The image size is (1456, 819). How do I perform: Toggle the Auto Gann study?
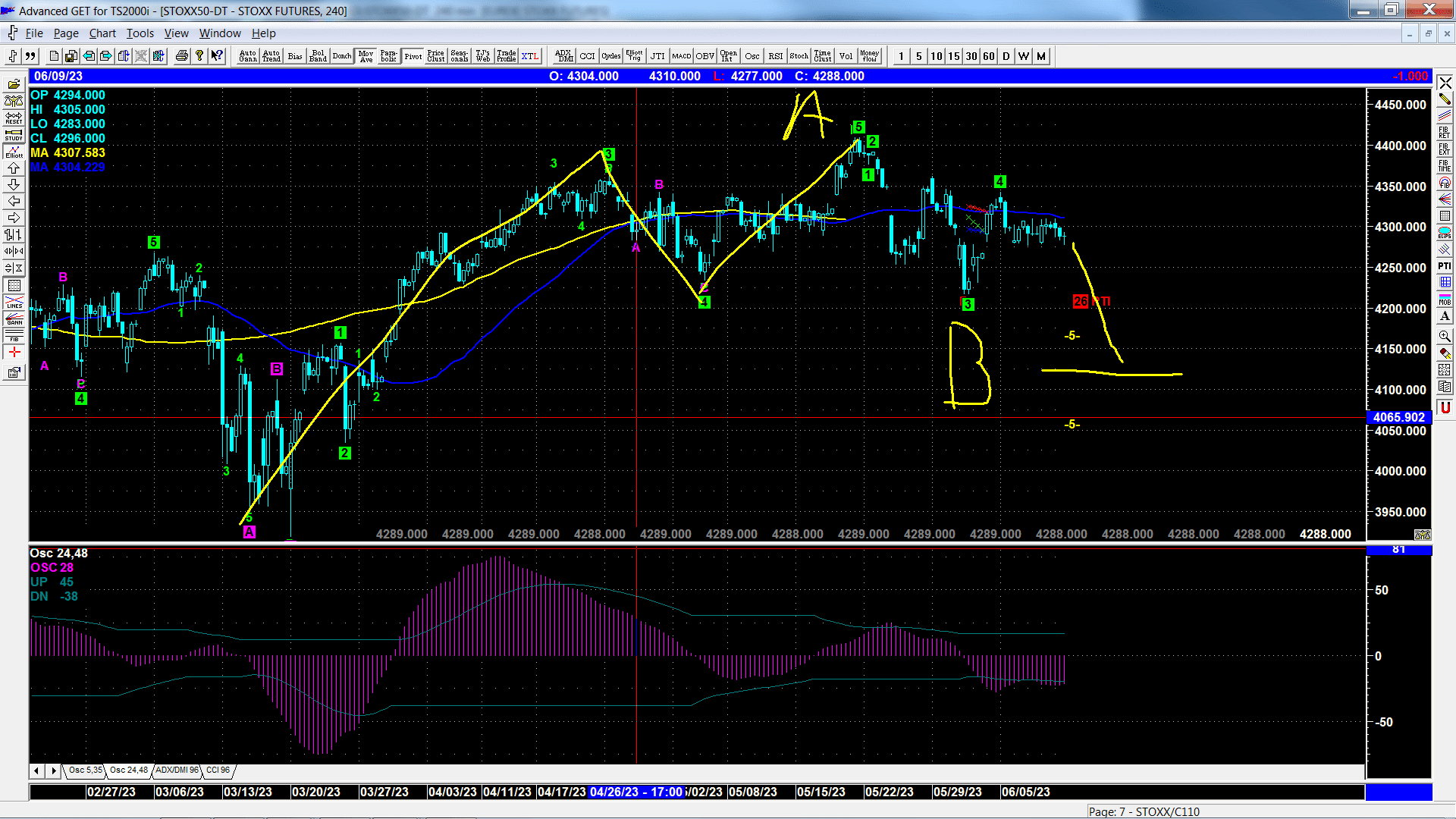248,56
